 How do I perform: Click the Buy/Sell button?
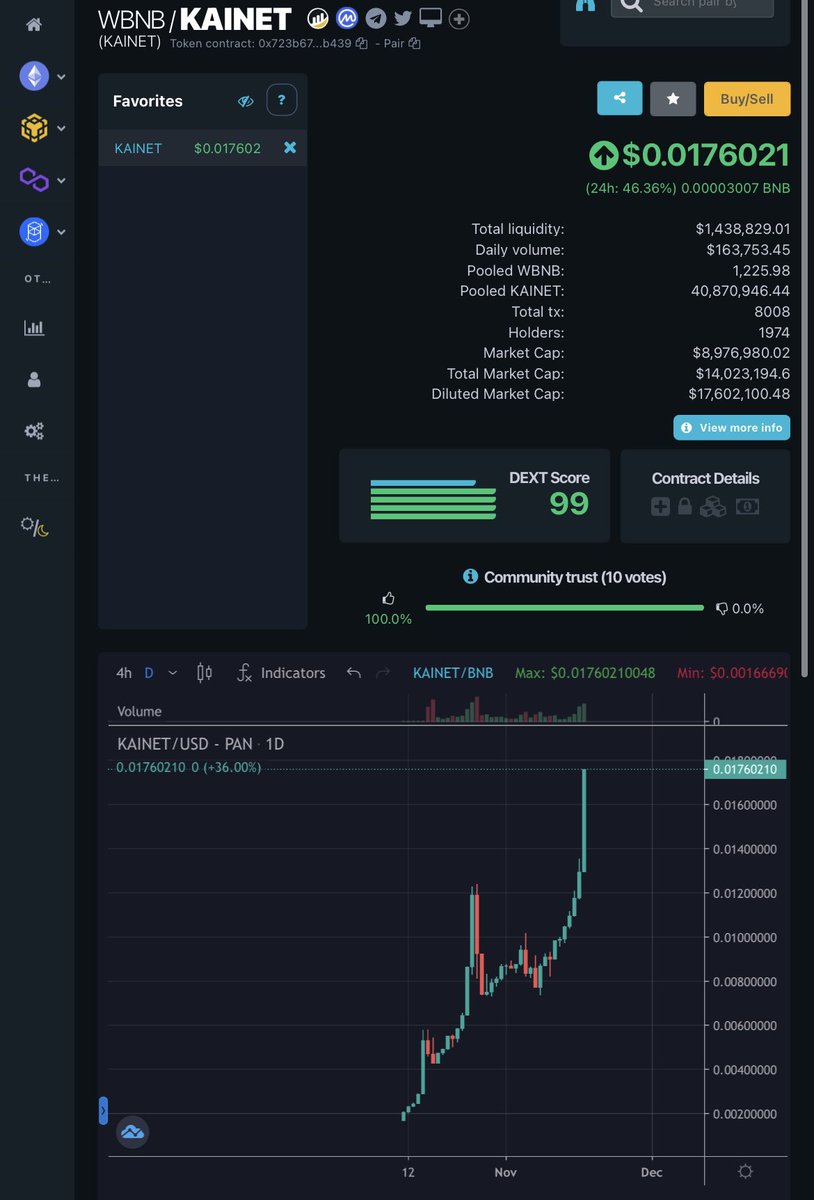pos(747,98)
